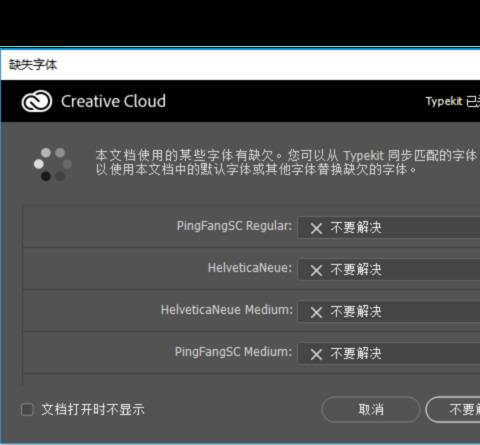Open the PingFangSC Regular font dropdown
This screenshot has width=480, height=445.
pos(389,228)
